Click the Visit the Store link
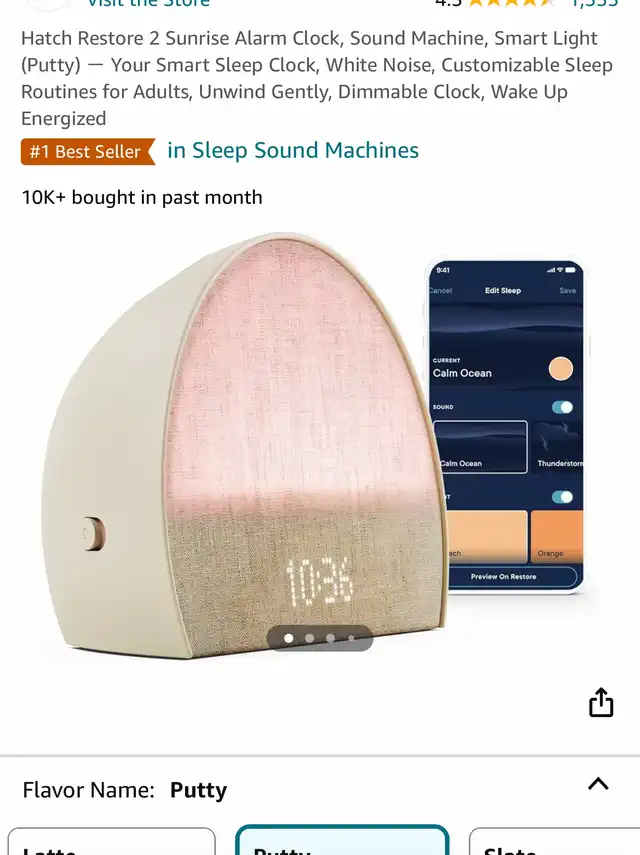Image resolution: width=640 pixels, height=855 pixels. [x=149, y=3]
